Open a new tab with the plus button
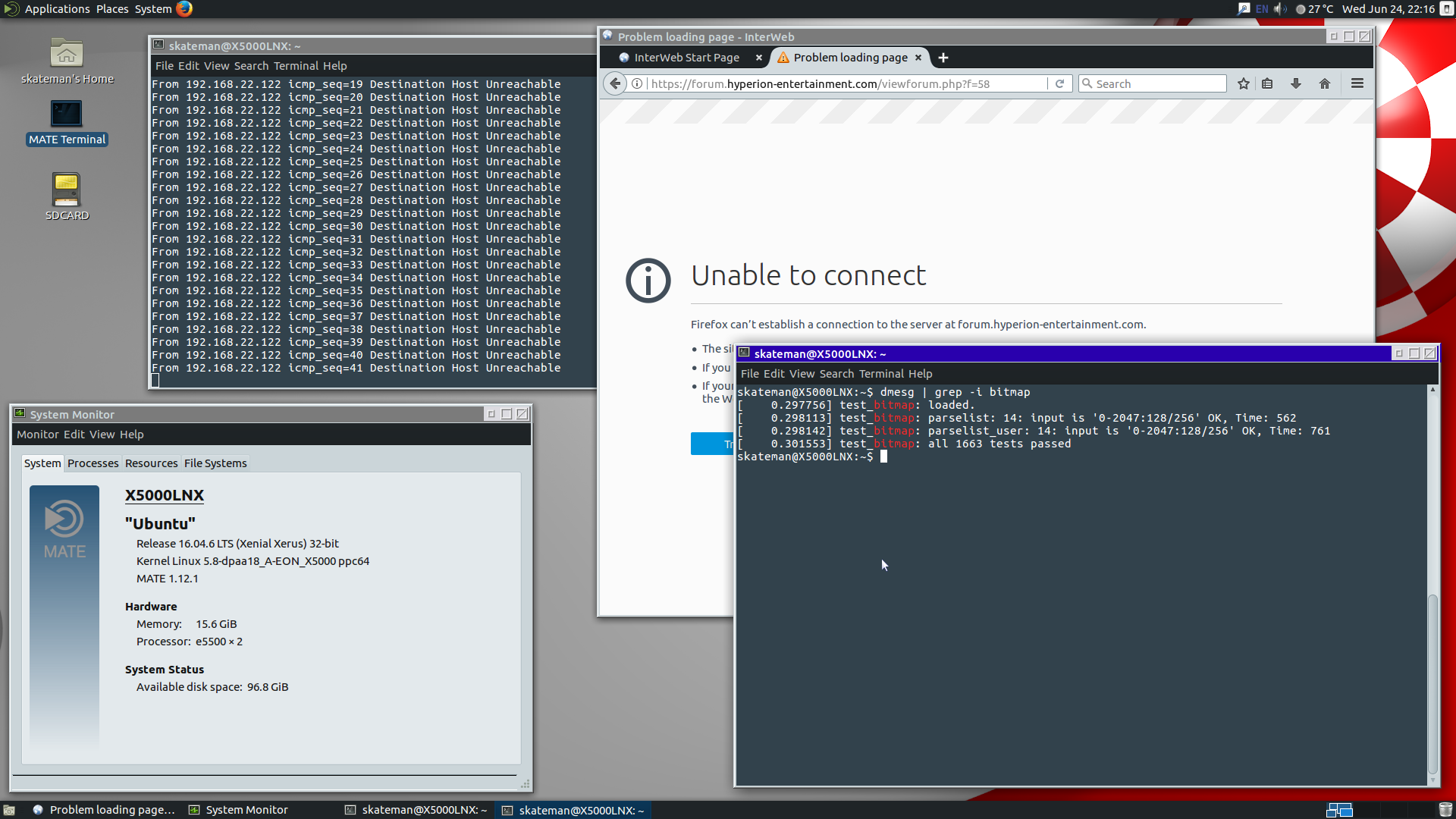 (943, 58)
